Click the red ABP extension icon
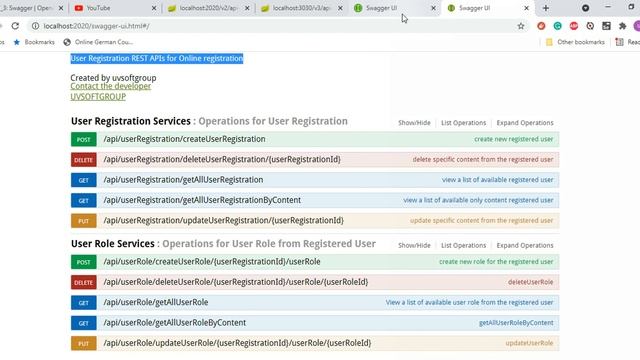Viewport: 640px width, 360px height. click(x=574, y=26)
